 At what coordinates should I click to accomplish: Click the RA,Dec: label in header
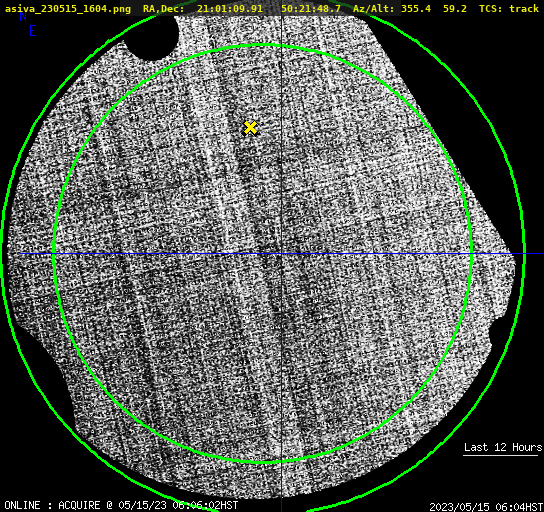(x=163, y=9)
